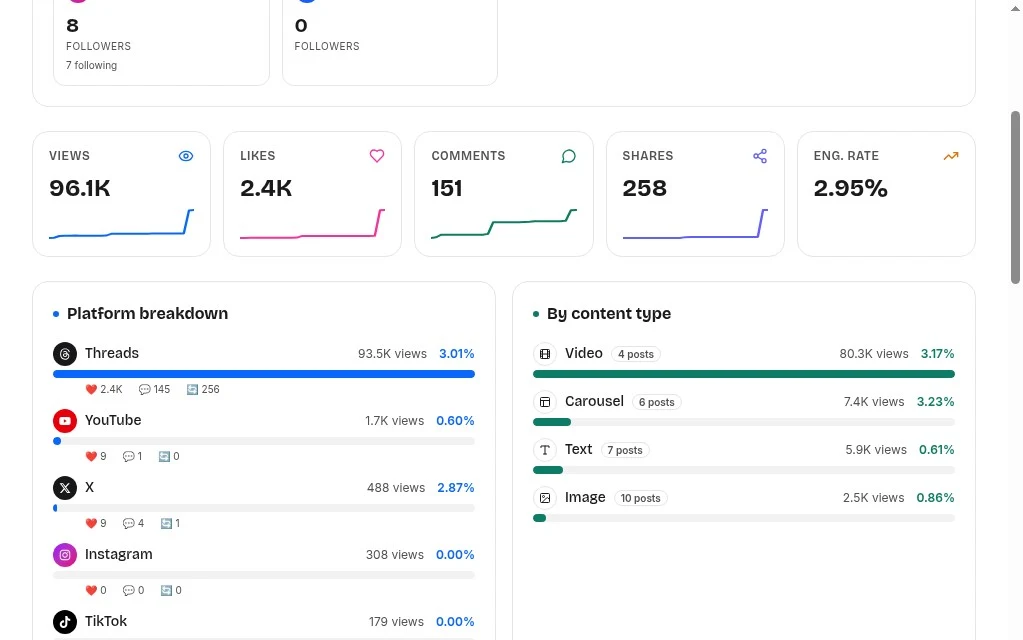Click the X 2.87% engagement rate
The width and height of the screenshot is (1023, 640).
click(x=456, y=487)
